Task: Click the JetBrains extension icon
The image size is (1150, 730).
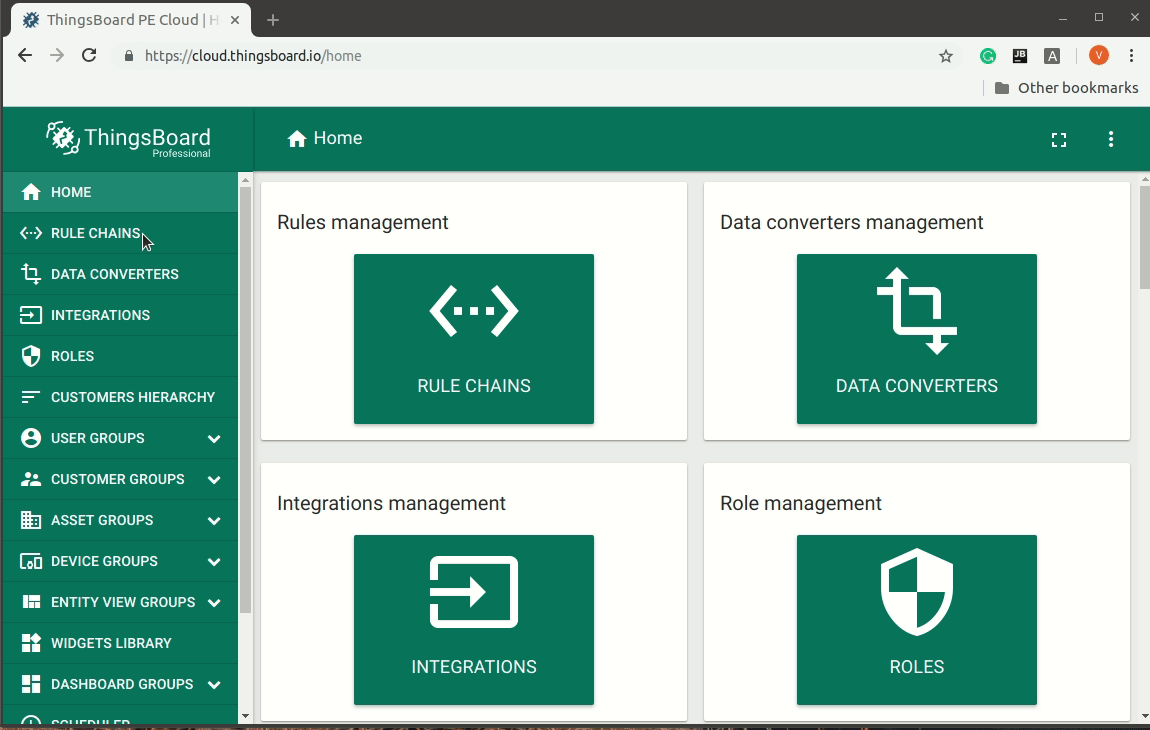Action: pos(1020,56)
